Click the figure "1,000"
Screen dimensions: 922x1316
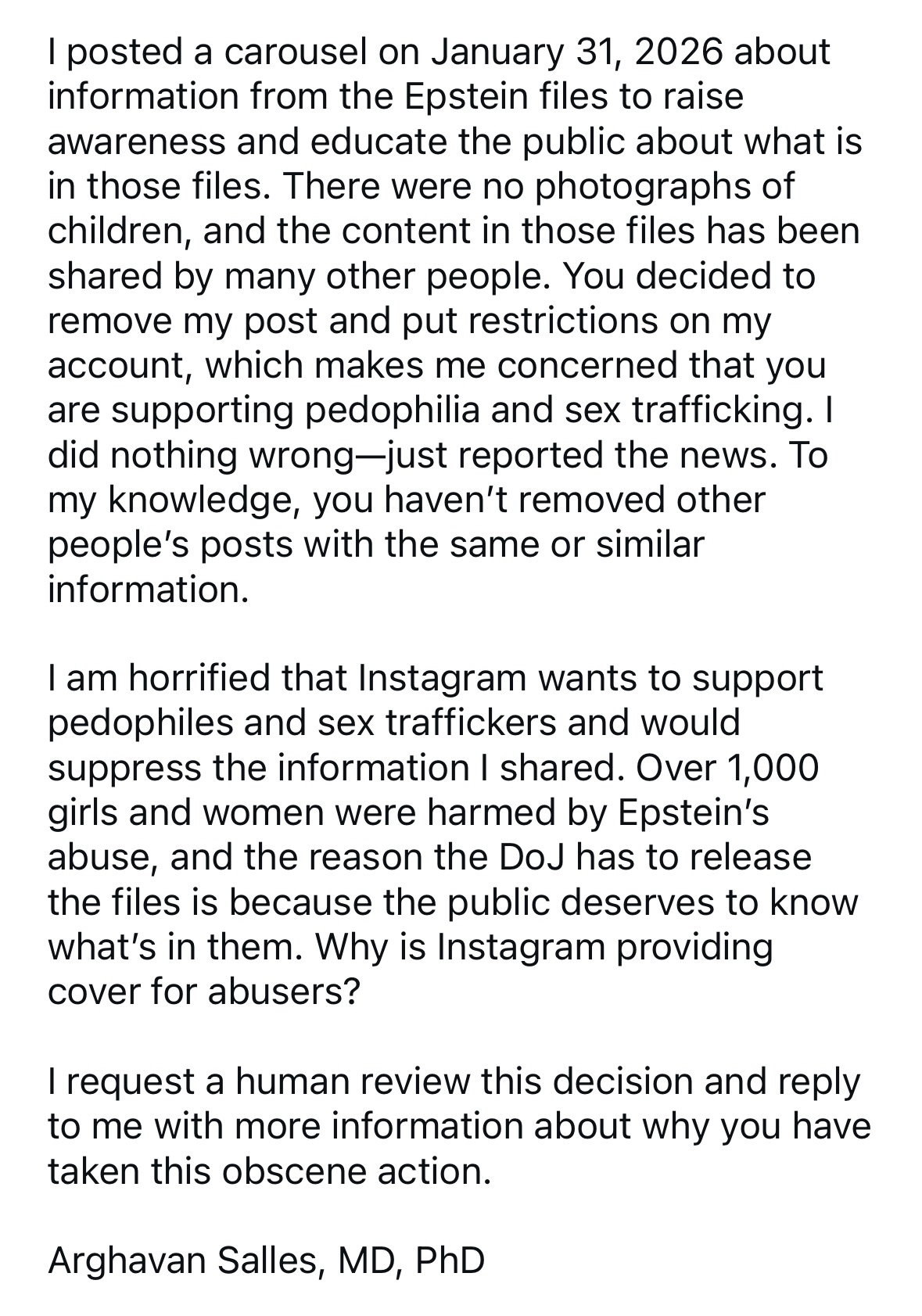[773, 768]
